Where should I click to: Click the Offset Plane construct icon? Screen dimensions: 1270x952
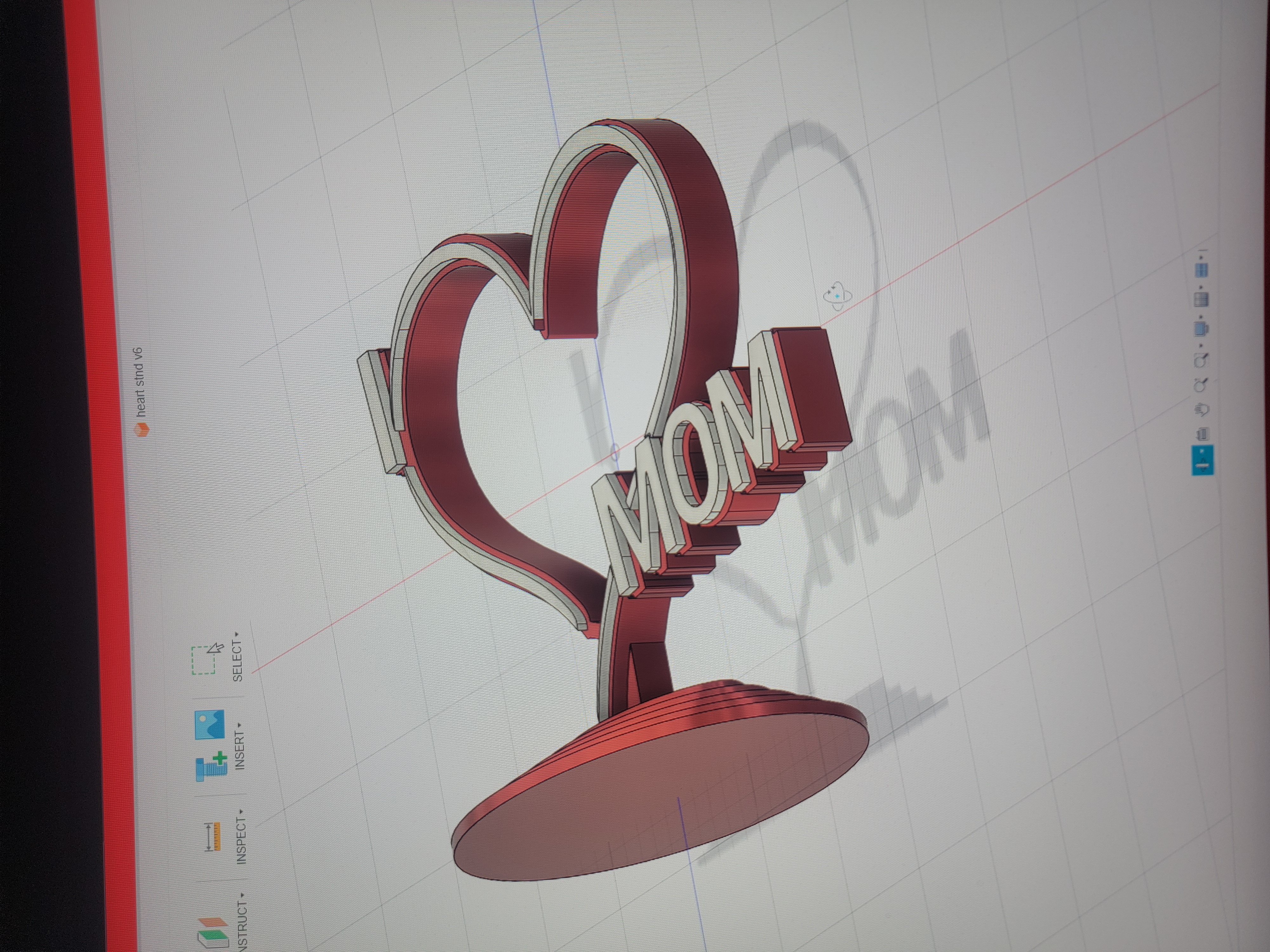click(213, 932)
